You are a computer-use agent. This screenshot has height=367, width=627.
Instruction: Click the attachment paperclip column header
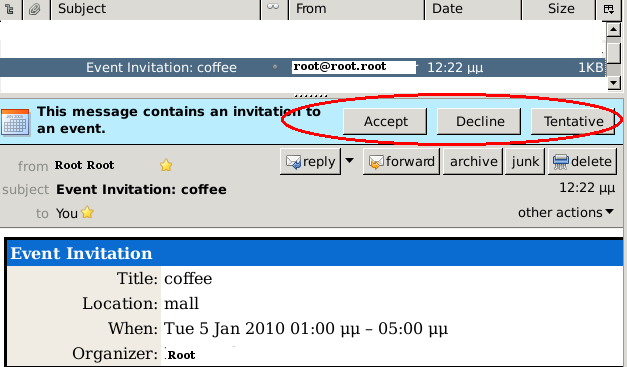[x=36, y=9]
